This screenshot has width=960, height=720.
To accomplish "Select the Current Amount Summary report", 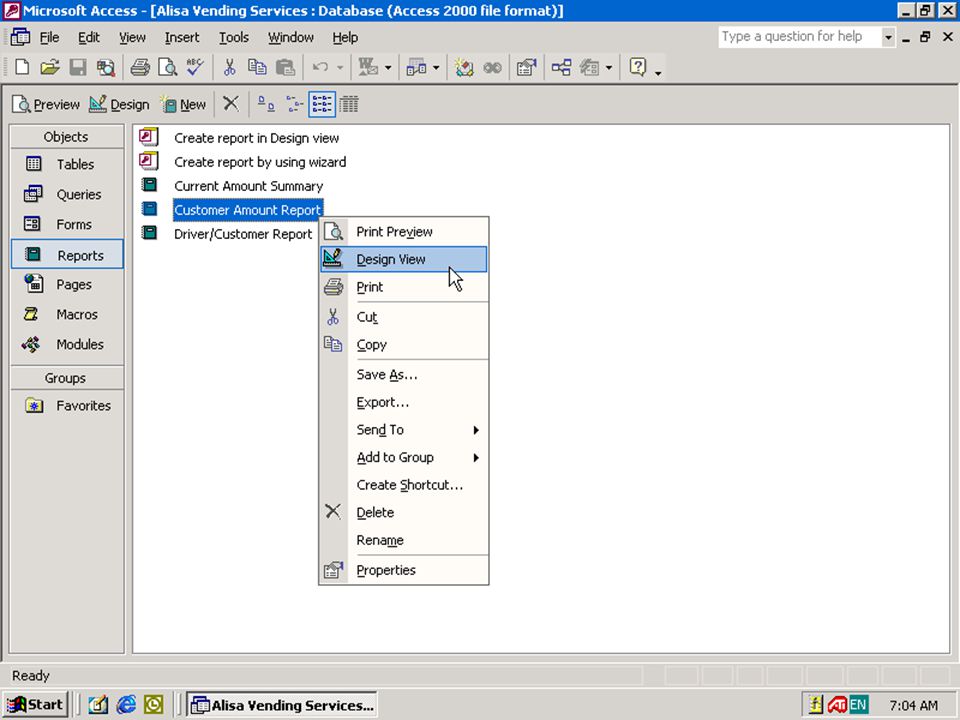I will pos(248,186).
